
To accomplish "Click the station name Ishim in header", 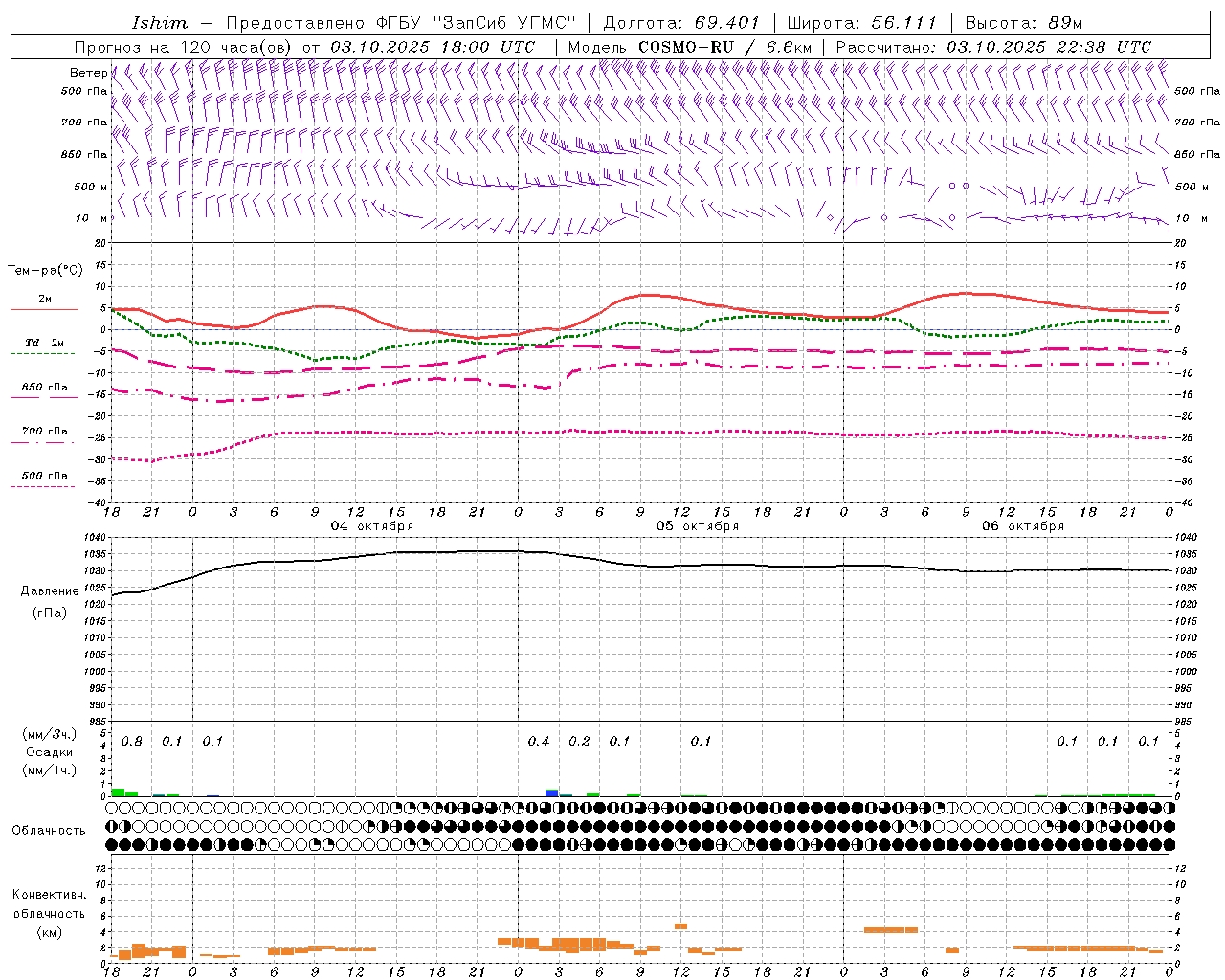I will 161,22.
